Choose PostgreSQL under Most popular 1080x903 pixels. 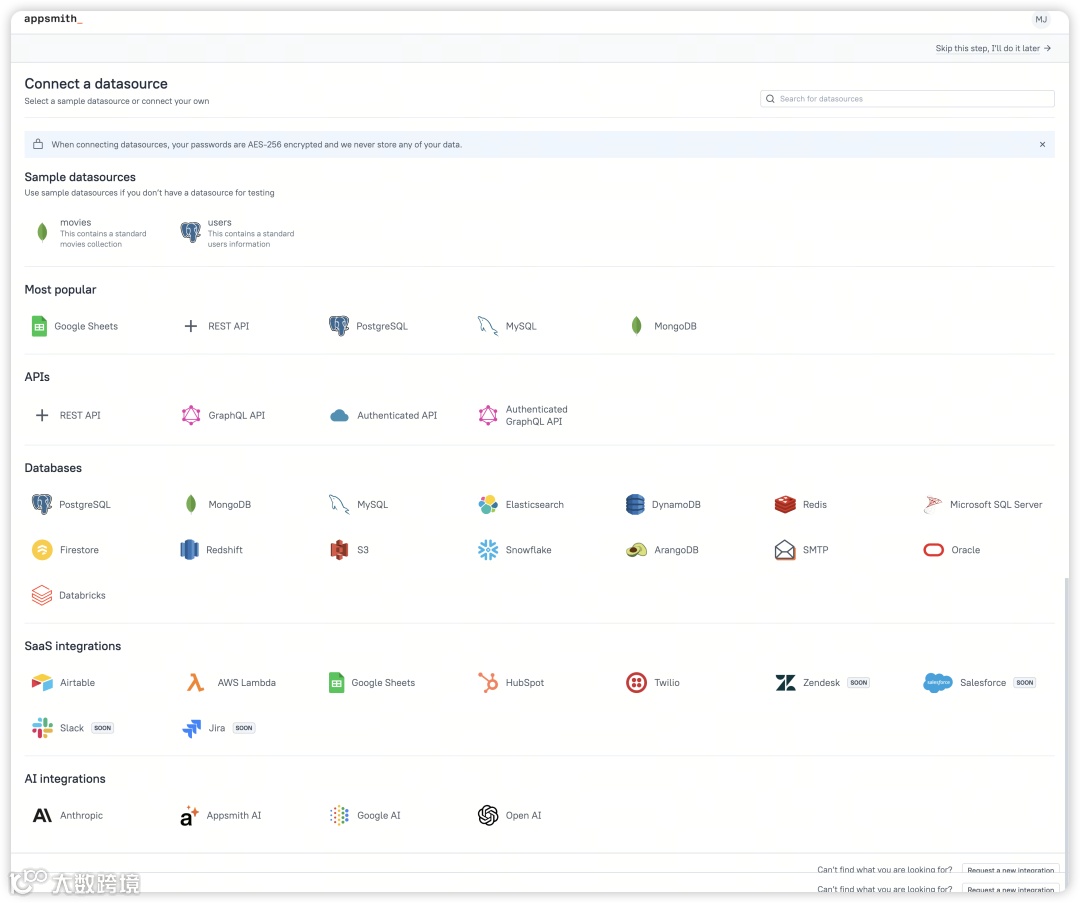point(368,326)
